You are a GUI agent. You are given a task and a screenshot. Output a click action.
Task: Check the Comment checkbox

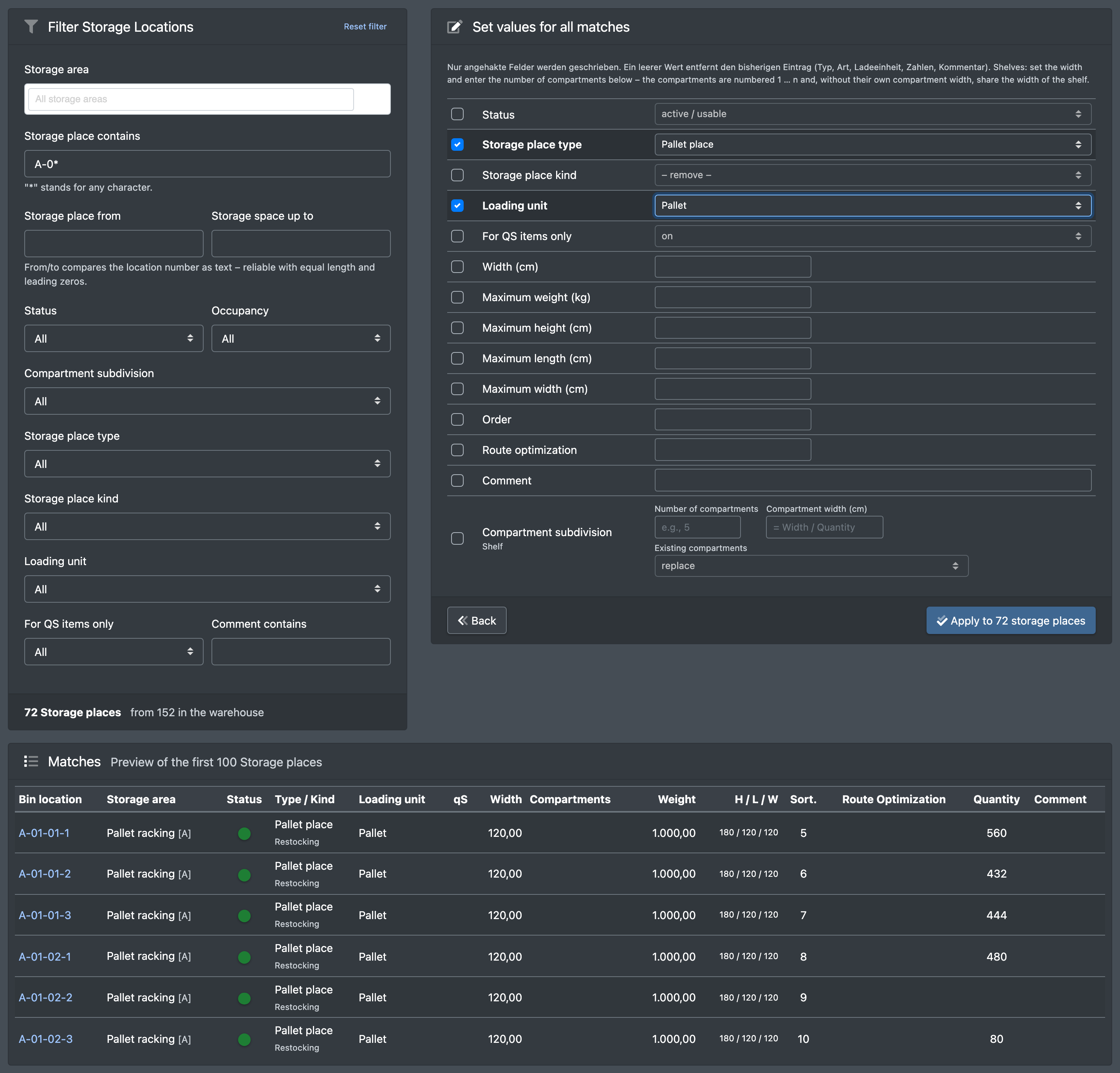coord(457,481)
